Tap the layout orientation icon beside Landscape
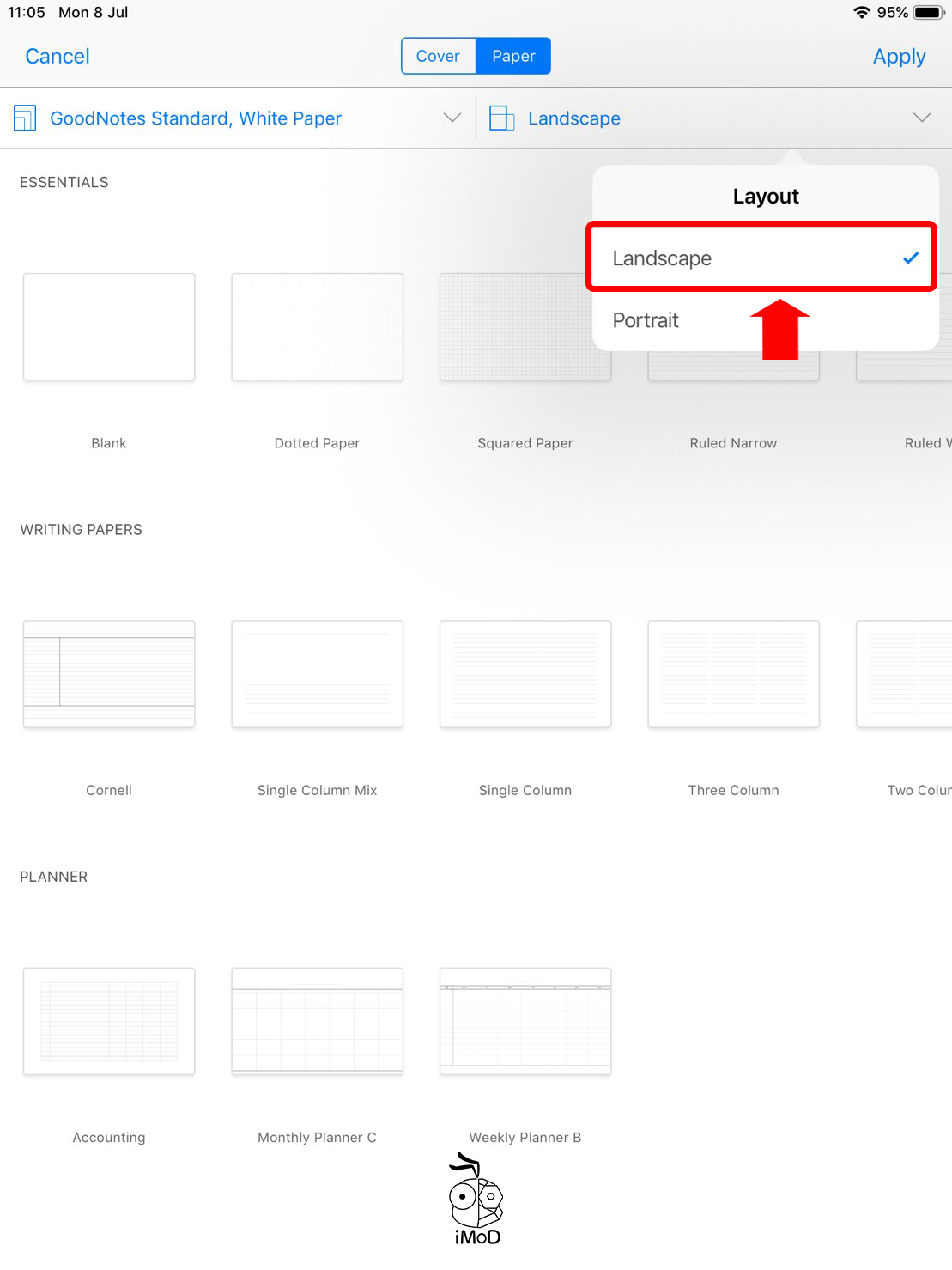 tap(501, 118)
